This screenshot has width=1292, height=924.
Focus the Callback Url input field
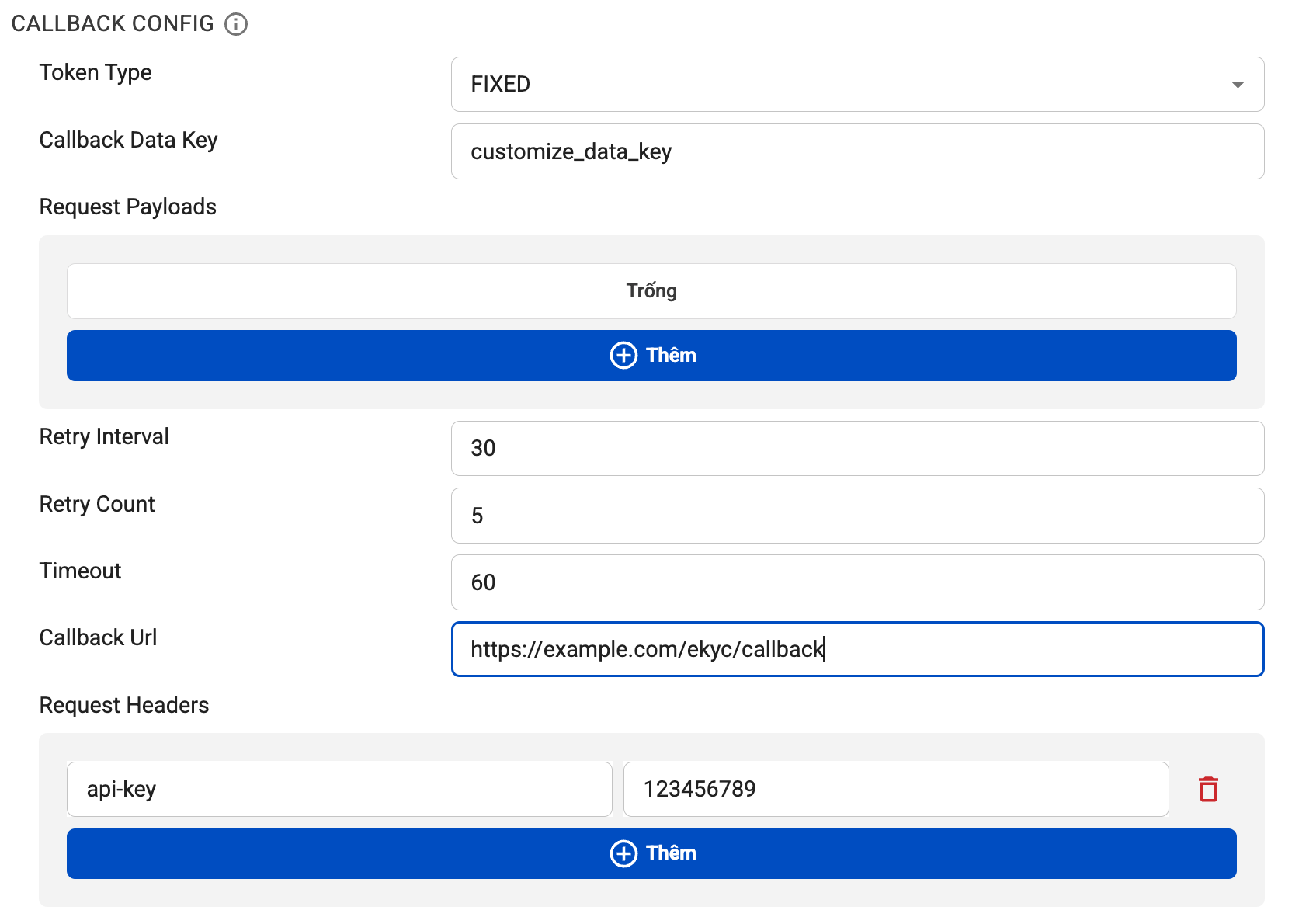point(854,649)
